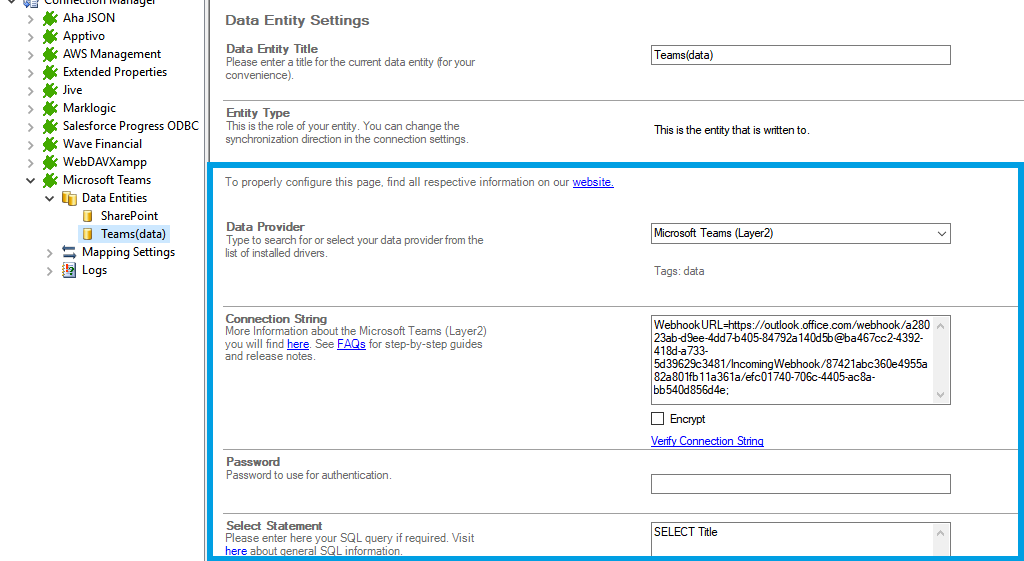Select the WebDAVXampp connection
1024x561 pixels.
[x=98, y=162]
